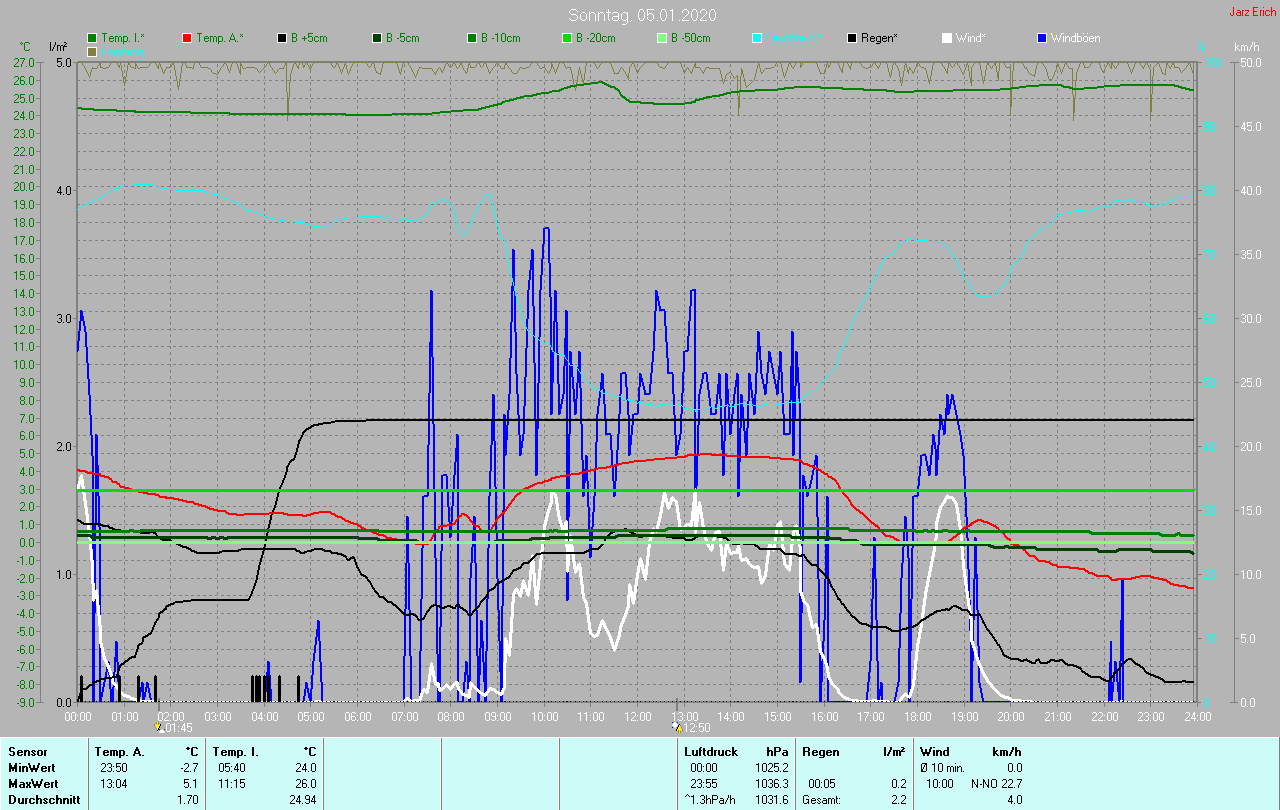Click the 01:45 marker below the time axis
1280x810 pixels.
174,728
